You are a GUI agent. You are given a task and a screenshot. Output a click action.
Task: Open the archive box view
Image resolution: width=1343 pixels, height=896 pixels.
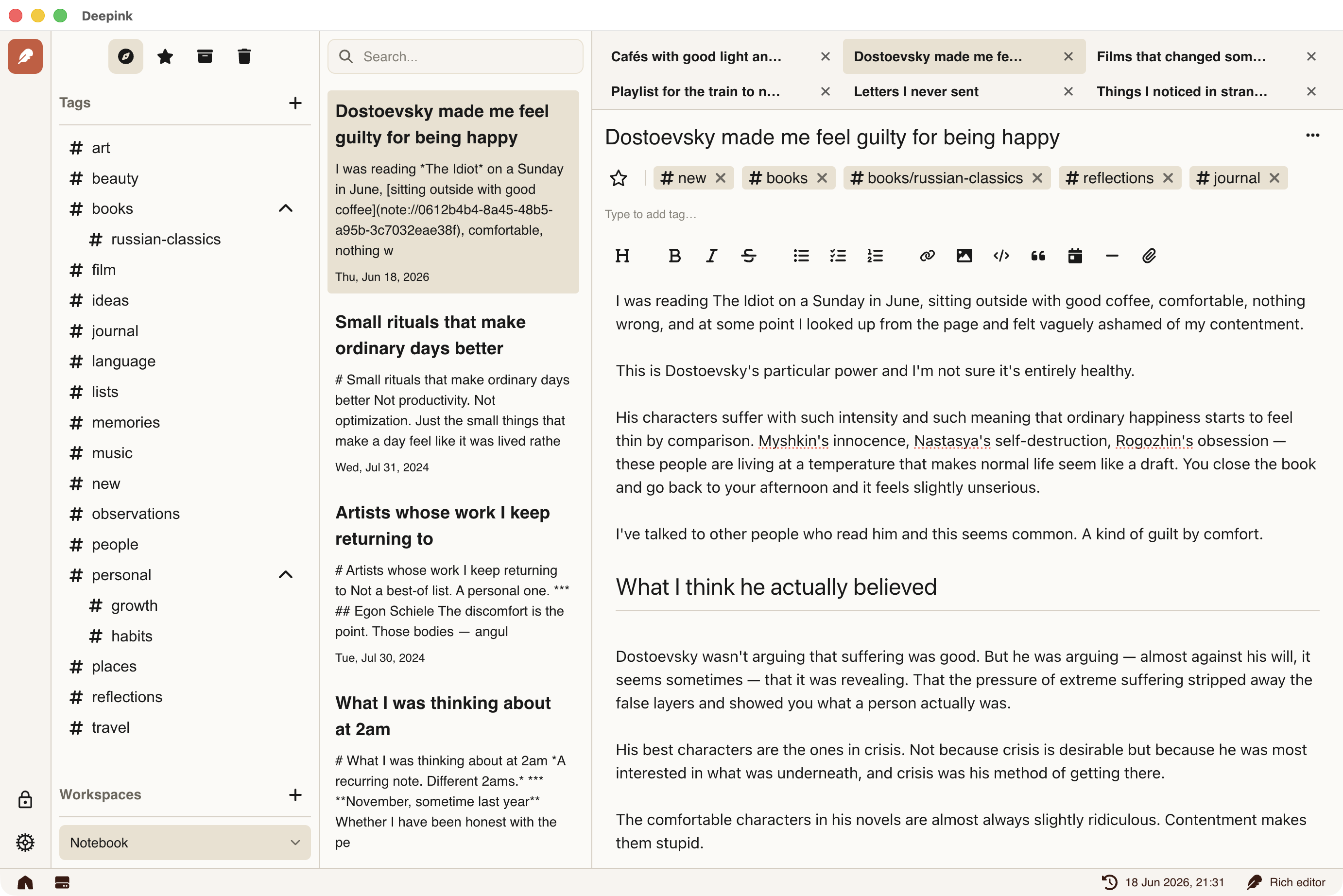pos(205,56)
